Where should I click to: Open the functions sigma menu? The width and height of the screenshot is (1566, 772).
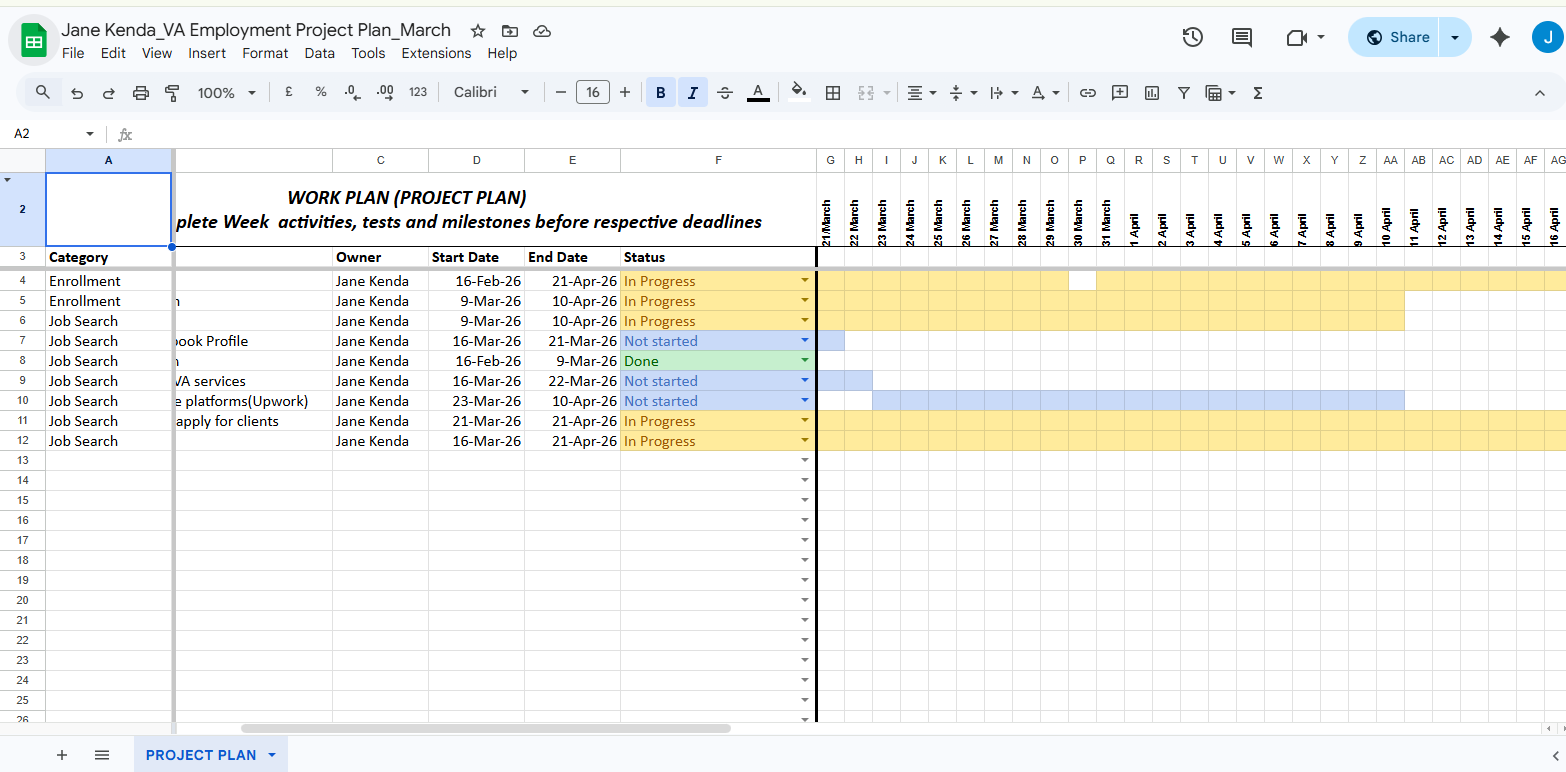1258,93
